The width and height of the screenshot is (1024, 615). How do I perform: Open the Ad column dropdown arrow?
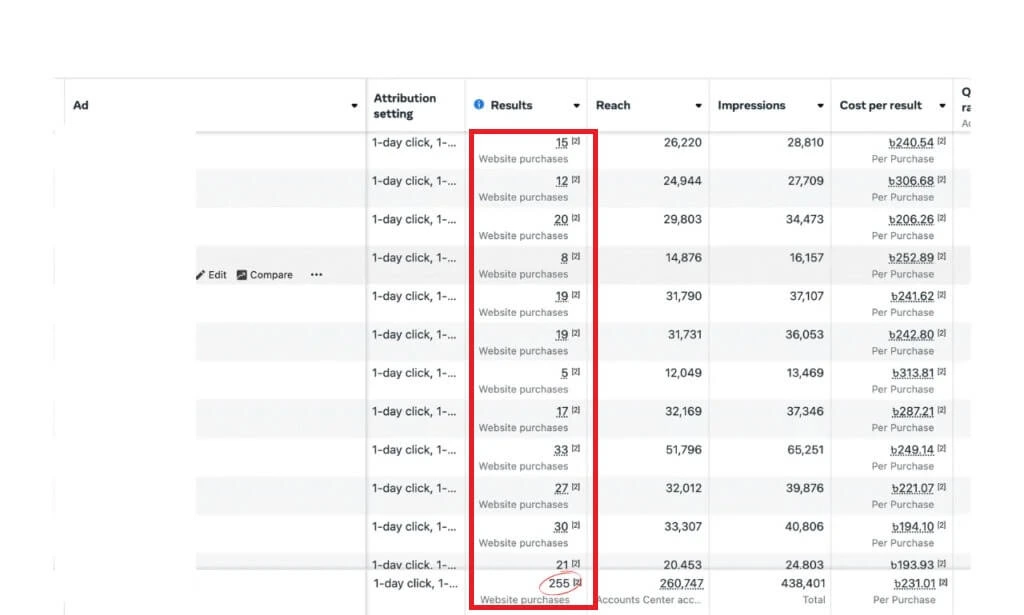click(354, 106)
